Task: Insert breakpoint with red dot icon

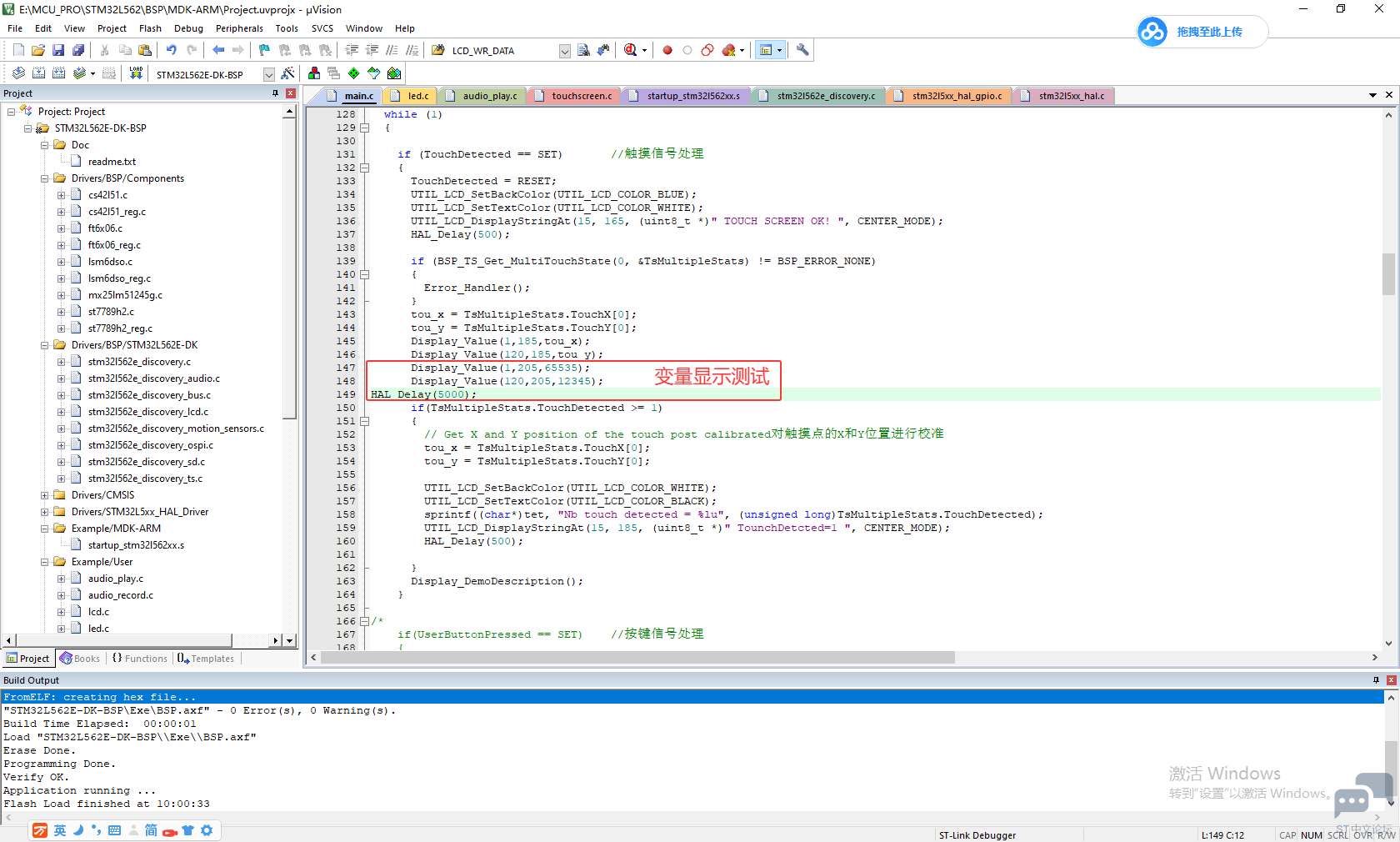Action: [667, 50]
